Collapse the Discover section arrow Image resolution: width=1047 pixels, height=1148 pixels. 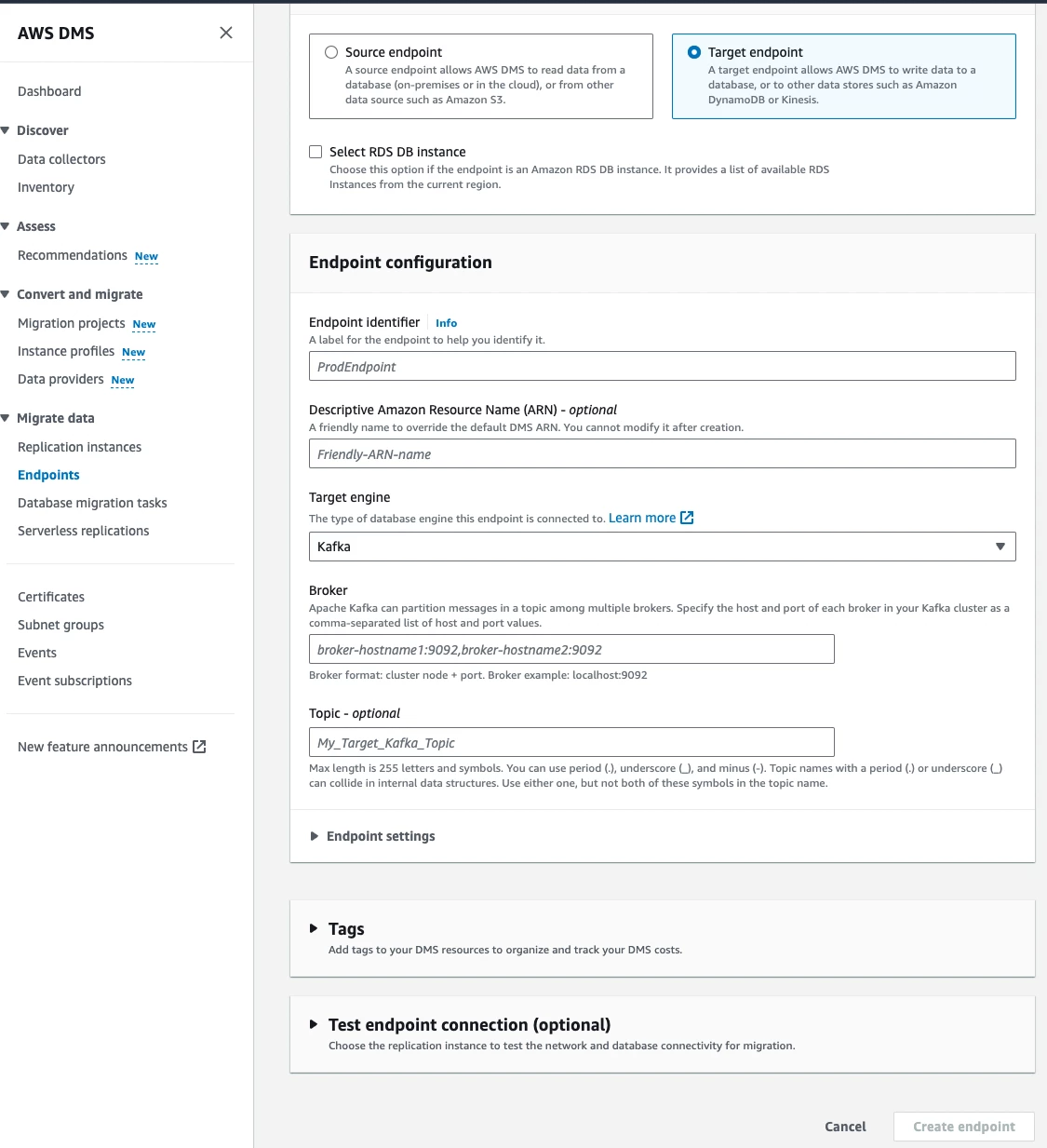(6, 130)
